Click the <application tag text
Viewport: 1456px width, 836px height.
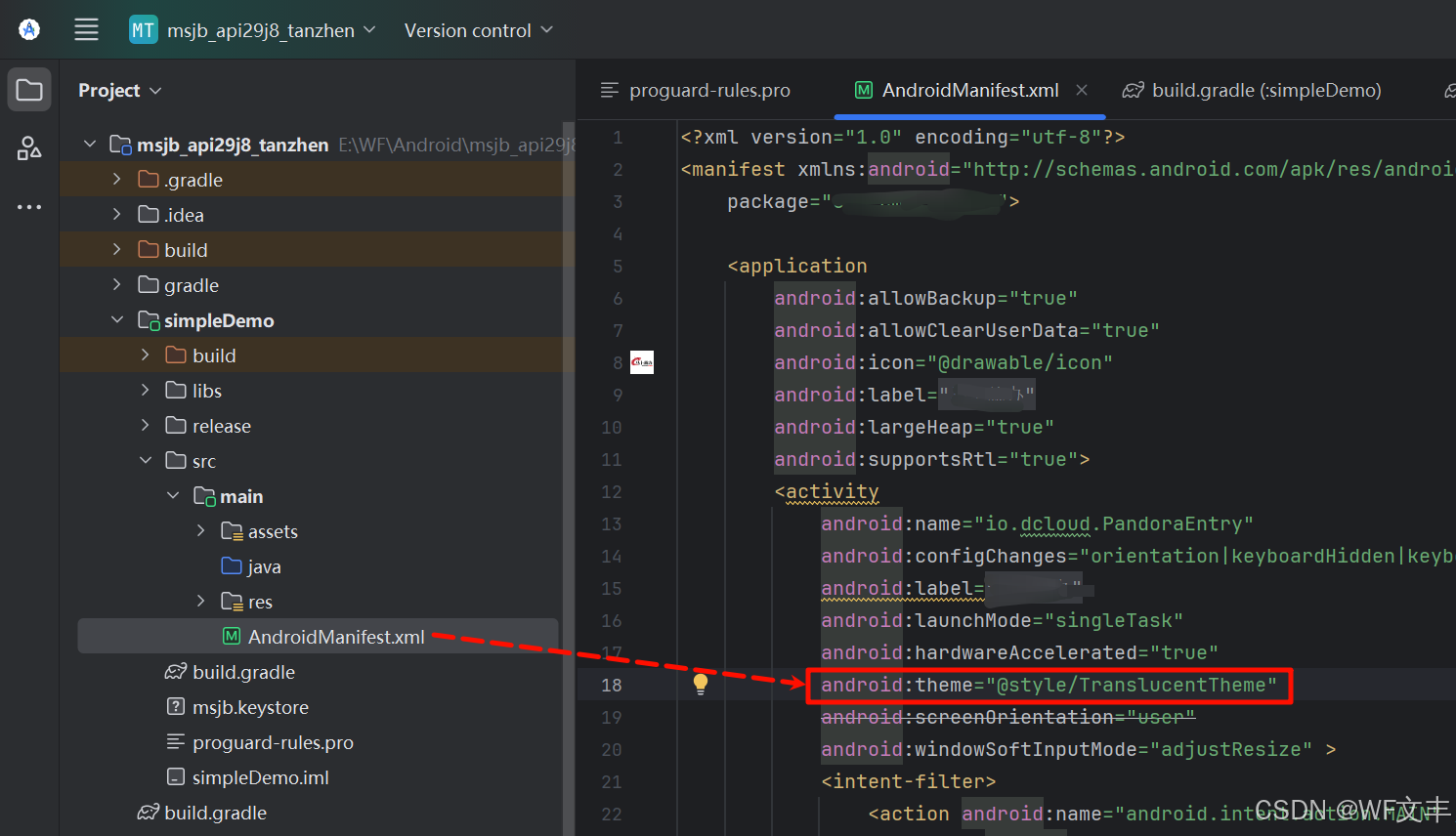(797, 266)
